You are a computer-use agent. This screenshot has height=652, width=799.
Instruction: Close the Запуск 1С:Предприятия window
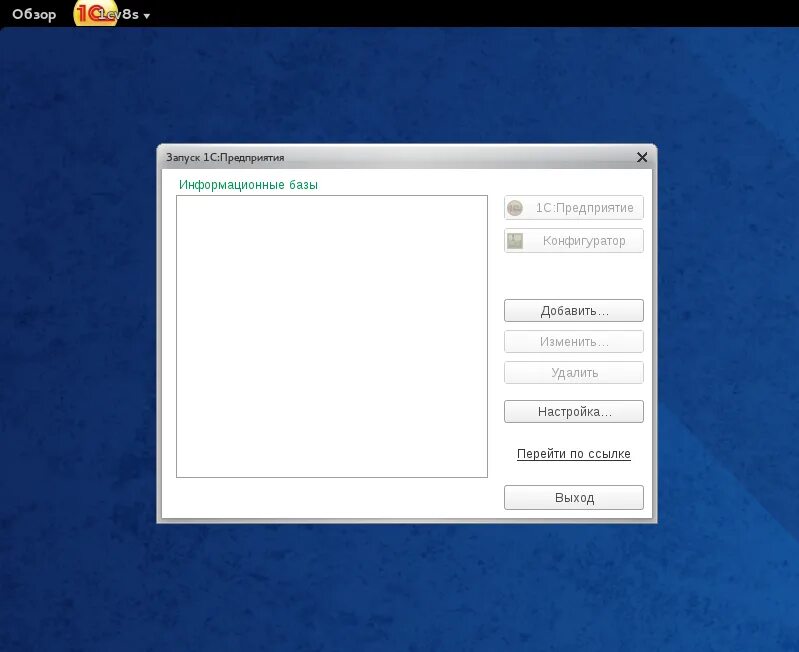pos(642,157)
